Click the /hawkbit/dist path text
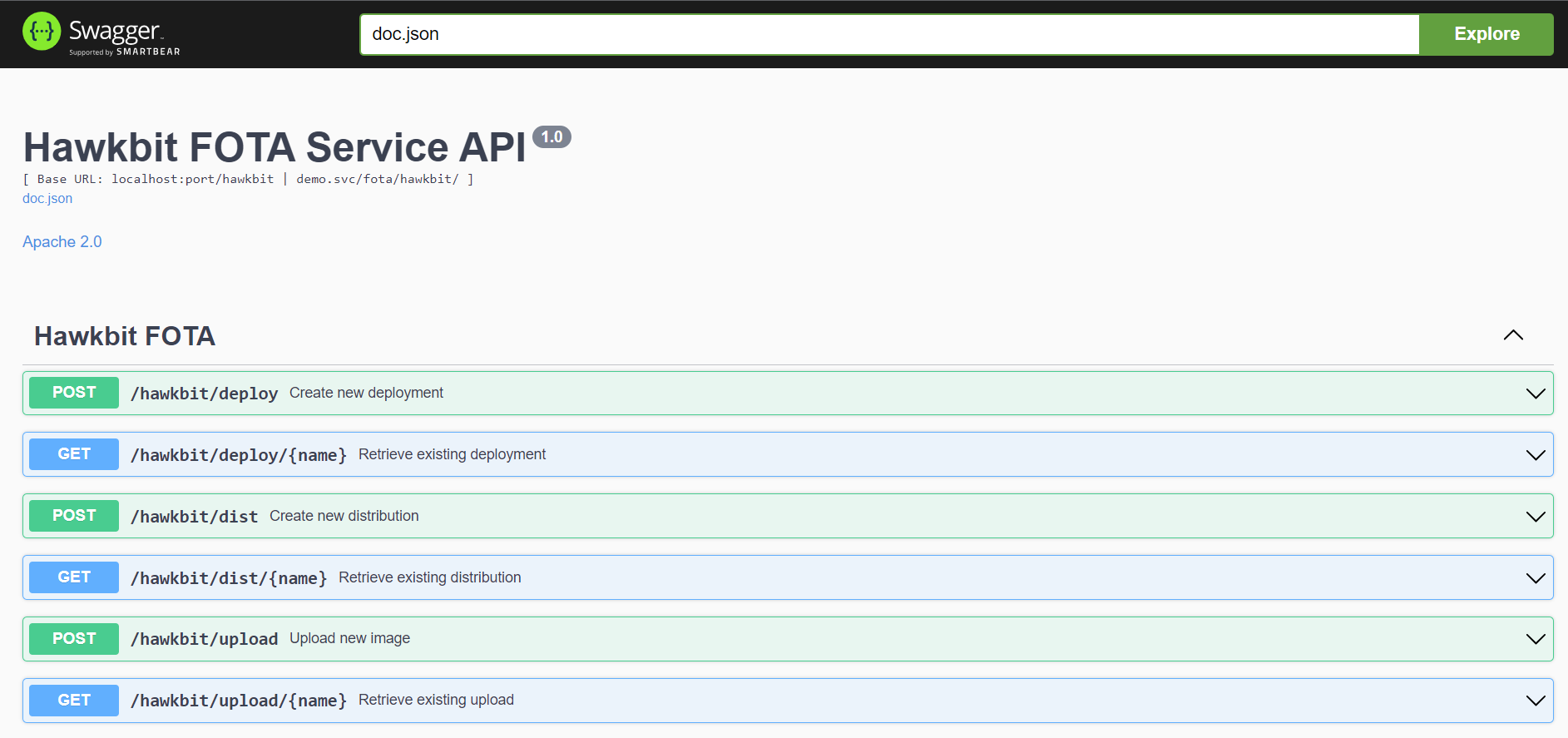Viewport: 1568px width, 738px height. click(x=195, y=517)
